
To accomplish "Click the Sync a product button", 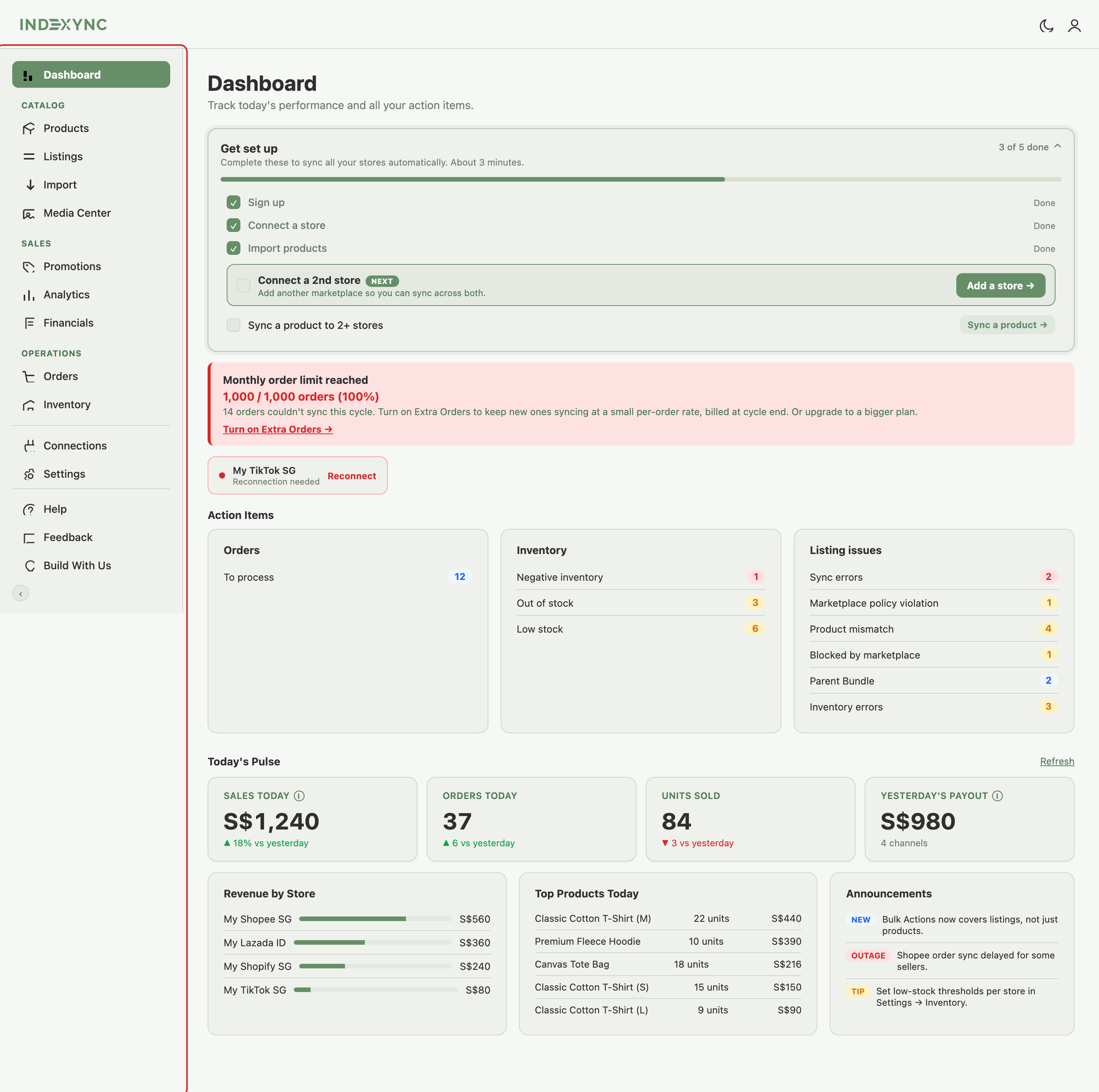I will coord(1007,325).
